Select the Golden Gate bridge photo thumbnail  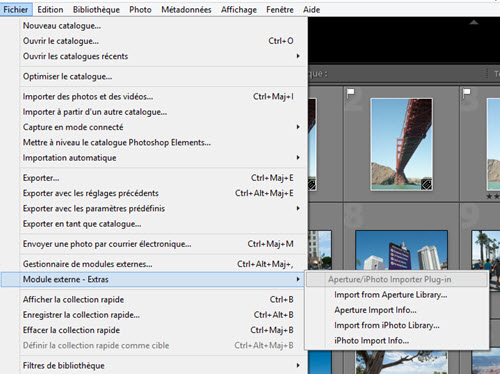tap(402, 144)
